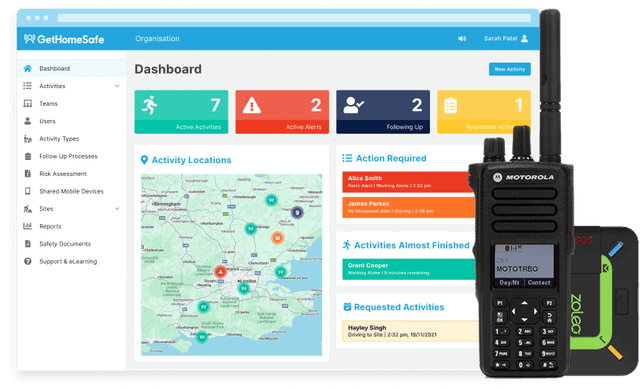Image resolution: width=640 pixels, height=388 pixels.
Task: Open Support & eLearning menu item
Action: click(x=71, y=261)
